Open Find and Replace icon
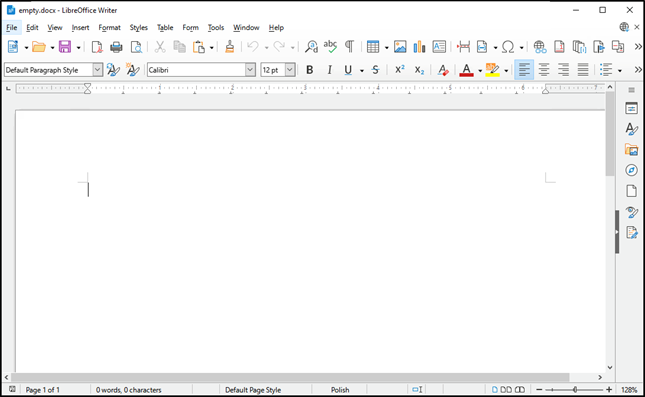The height and width of the screenshot is (397, 645). tap(311, 47)
